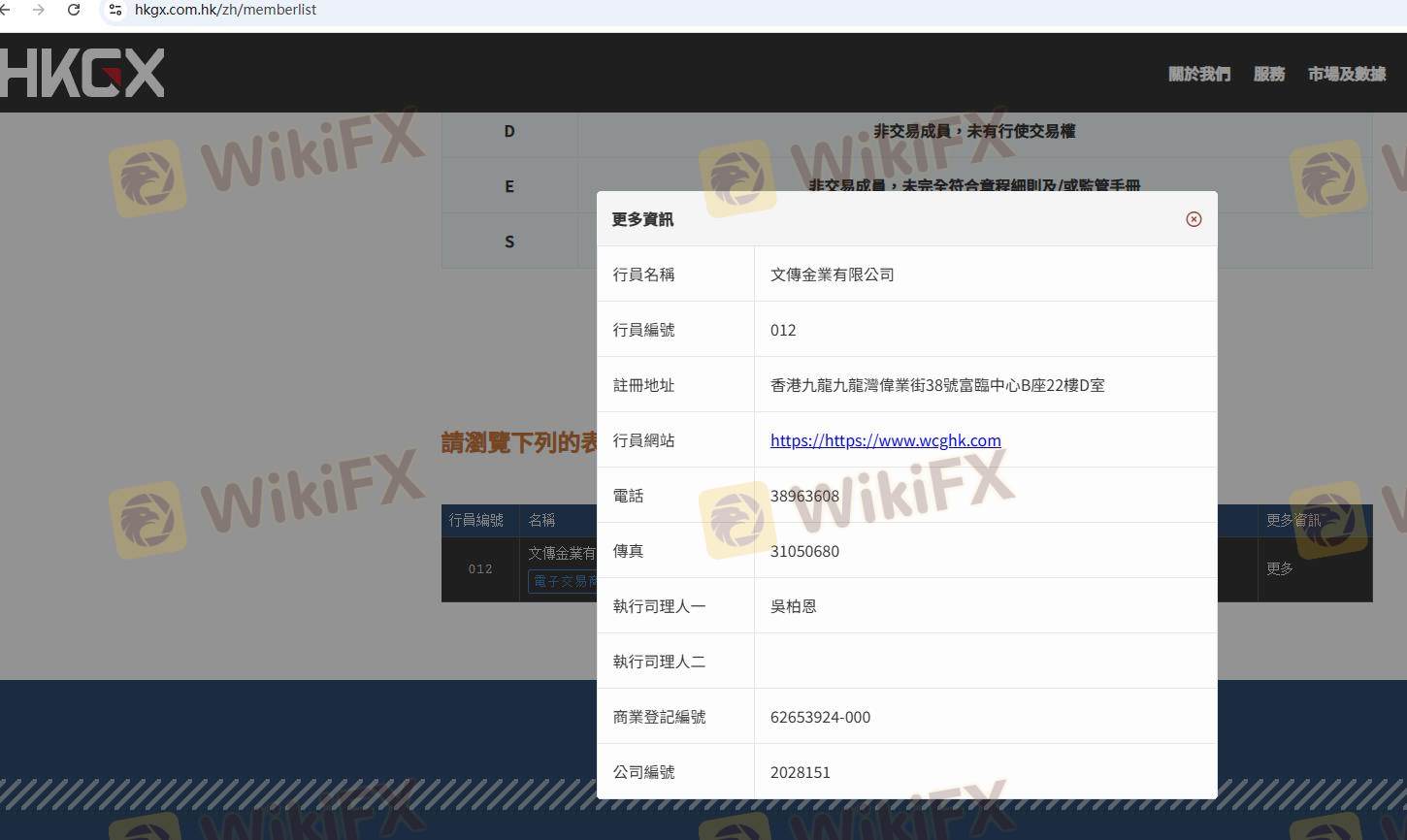The width and height of the screenshot is (1407, 840).
Task: Reload the current page
Action: coord(74,10)
